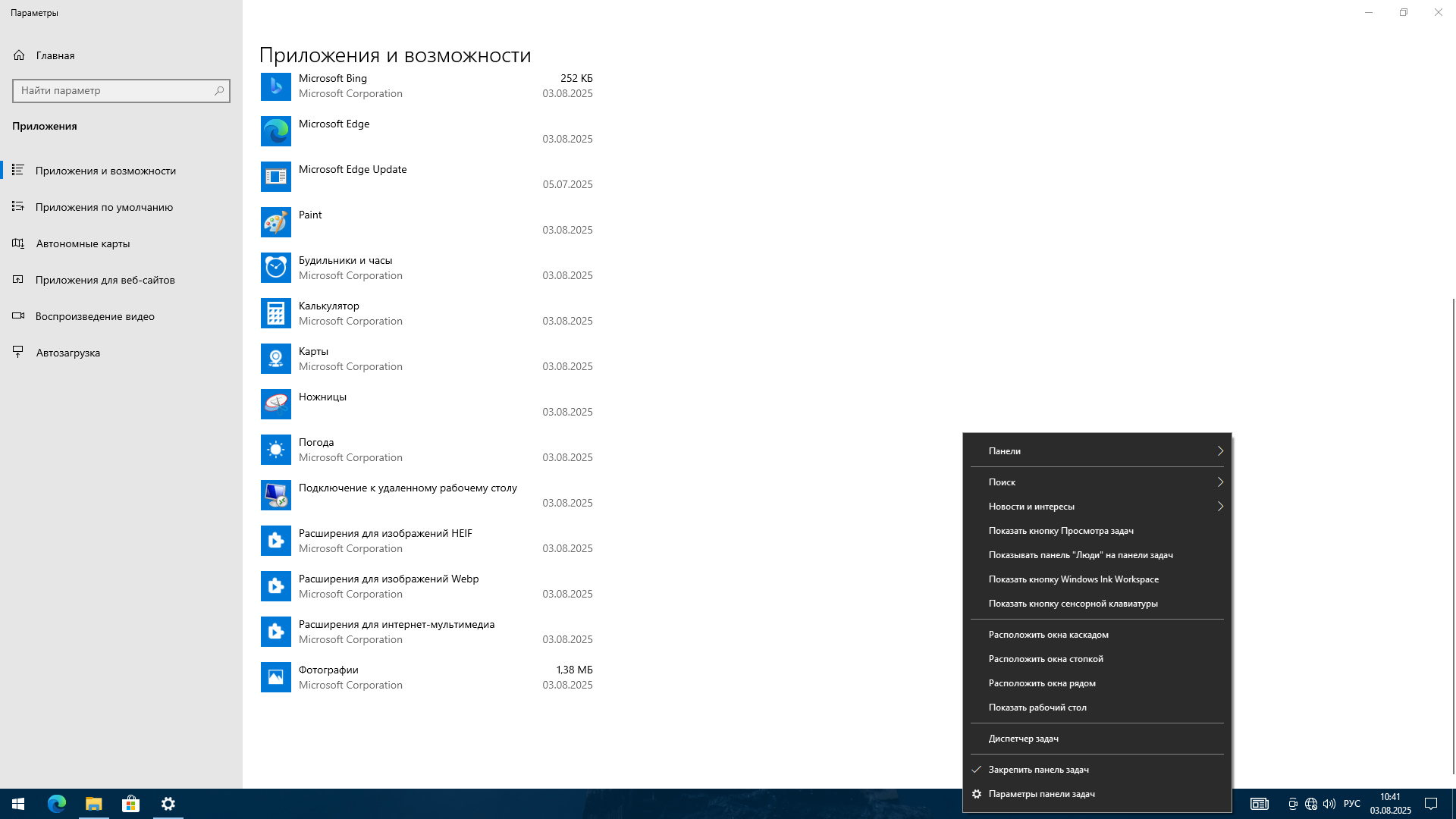
Task: Select Фотографии 1,38 МБ size text
Action: point(574,670)
